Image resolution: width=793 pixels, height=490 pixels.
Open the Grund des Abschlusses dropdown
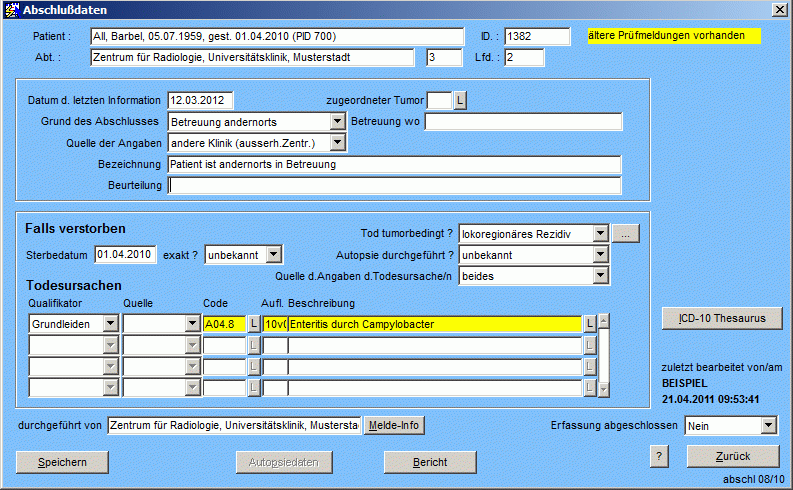337,122
